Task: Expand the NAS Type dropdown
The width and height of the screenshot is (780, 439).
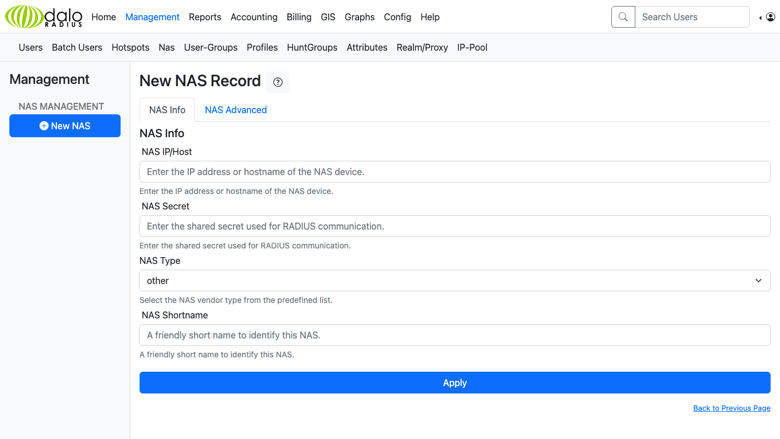Action: [x=455, y=280]
